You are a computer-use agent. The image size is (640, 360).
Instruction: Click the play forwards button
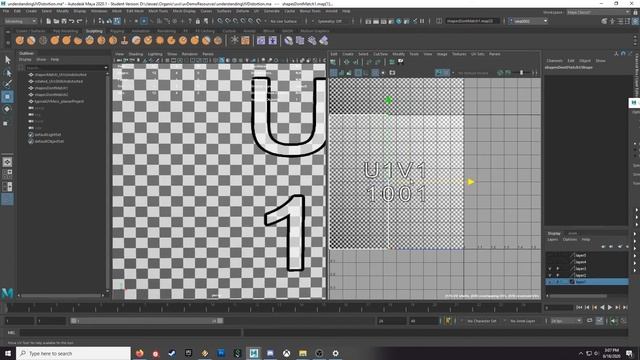coord(610,307)
